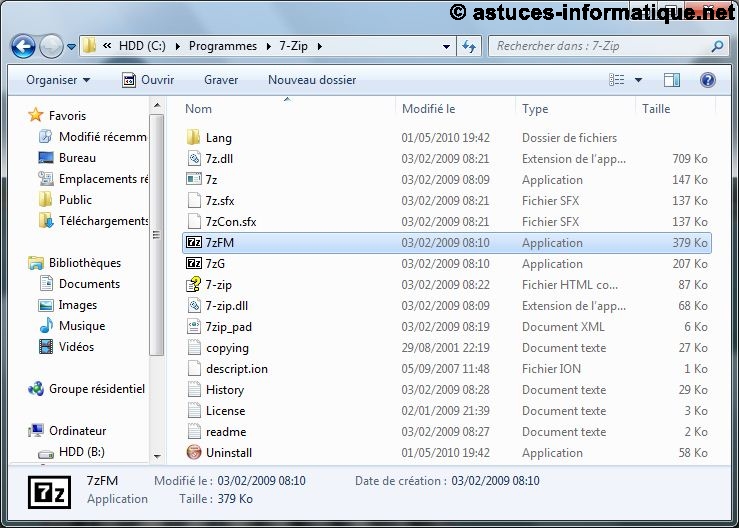
Task: Click the Back navigation arrow
Action: (x=23, y=46)
